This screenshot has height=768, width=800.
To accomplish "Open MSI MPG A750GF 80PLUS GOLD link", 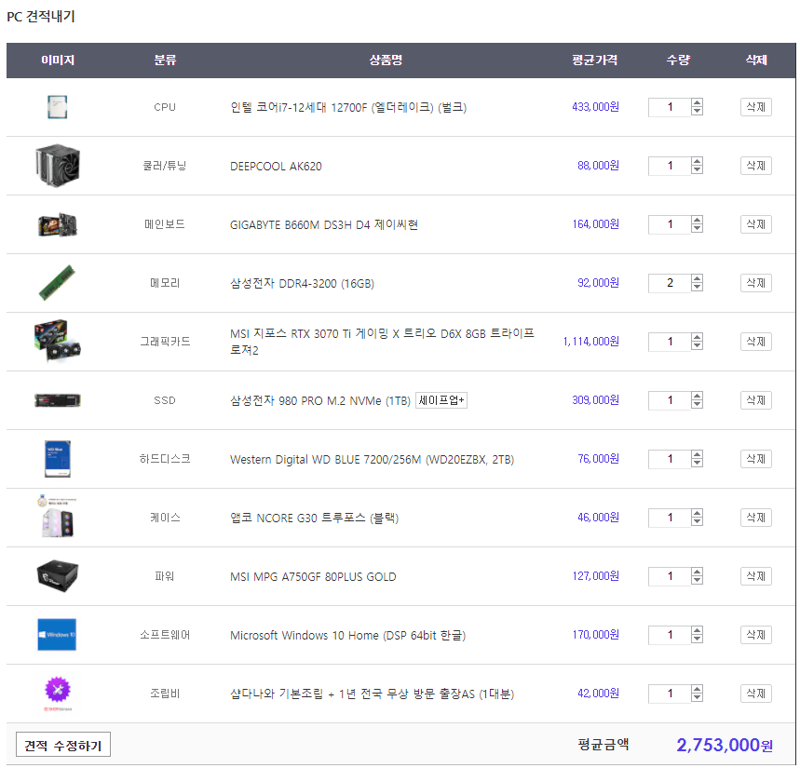I will tap(313, 577).
